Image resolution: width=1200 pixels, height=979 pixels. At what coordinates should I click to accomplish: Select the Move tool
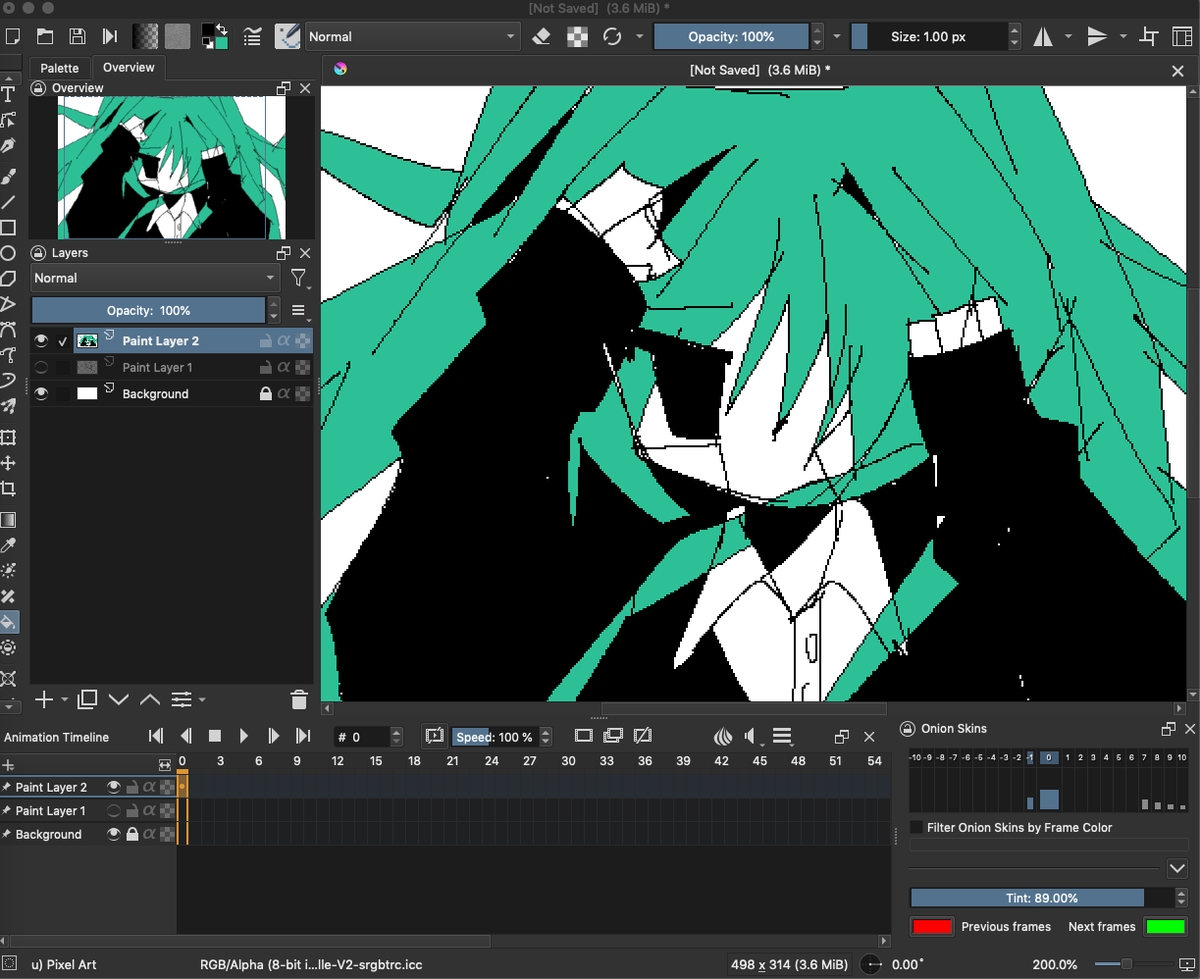(8, 463)
